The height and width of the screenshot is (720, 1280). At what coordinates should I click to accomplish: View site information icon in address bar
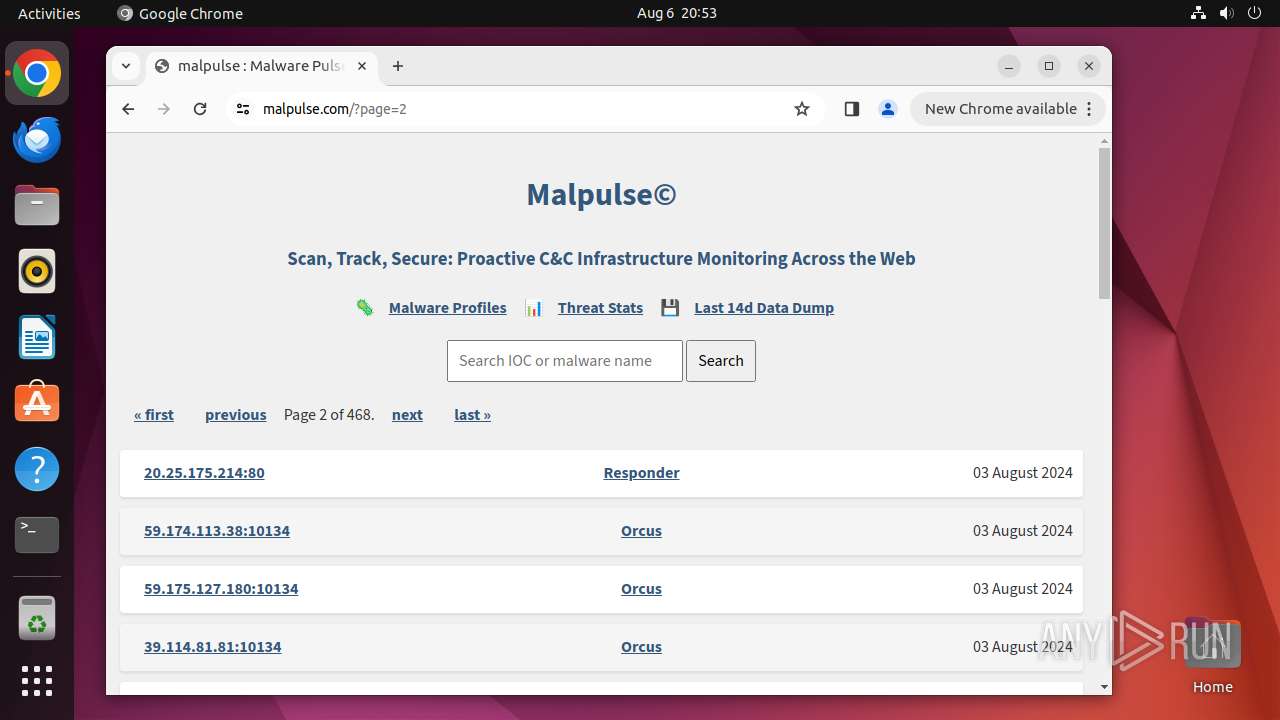tap(243, 109)
